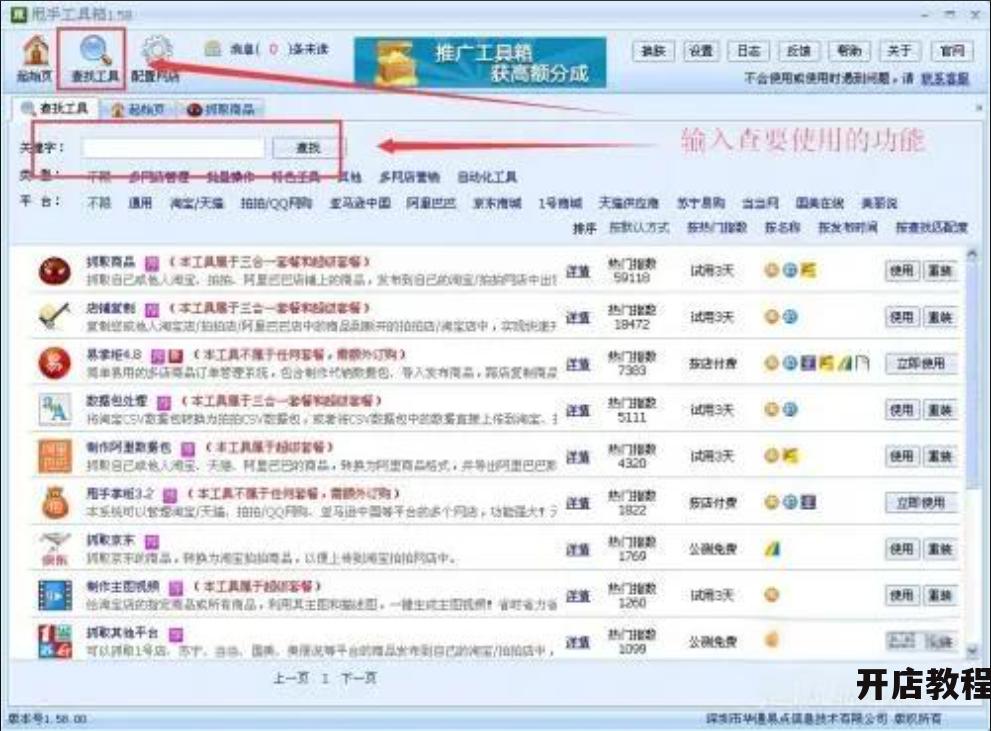
Task: Filter platform by 苏宁易购
Action: (701, 203)
